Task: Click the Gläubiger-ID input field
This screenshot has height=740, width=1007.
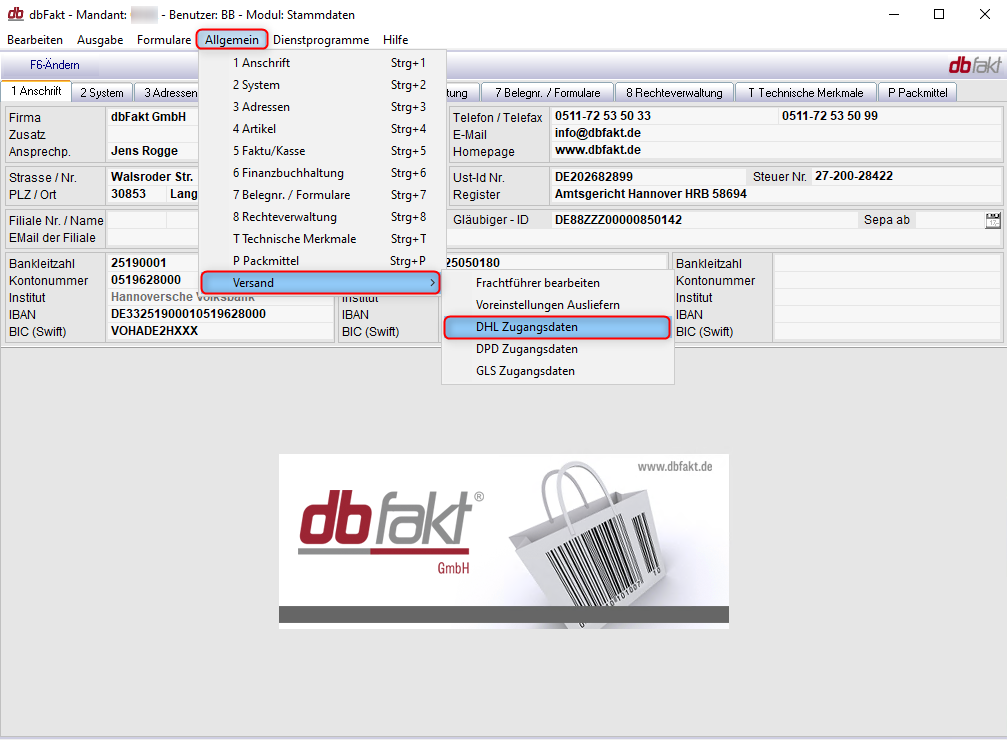Action: [700, 220]
